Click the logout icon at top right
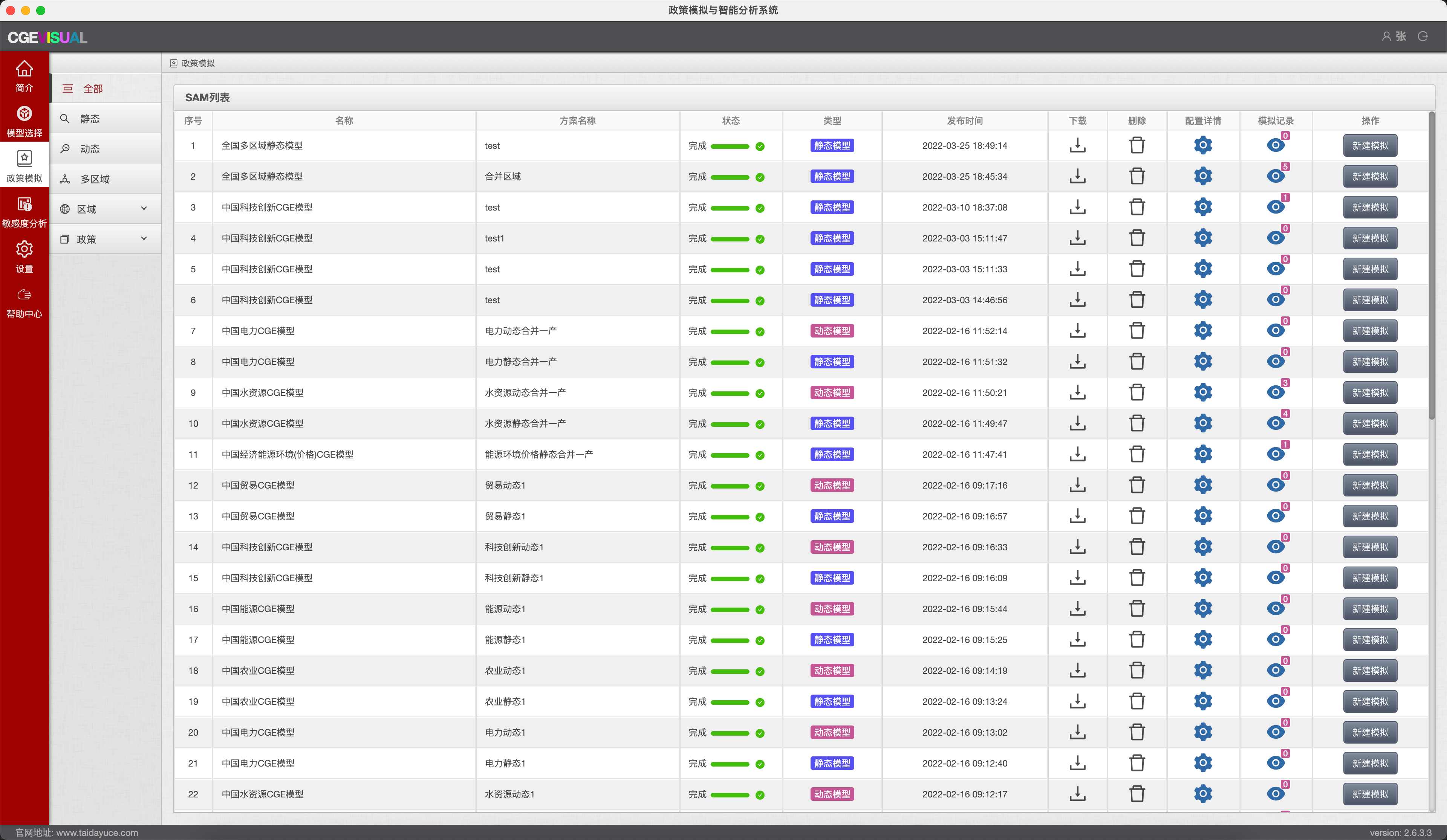The image size is (1447, 840). 1422,37
